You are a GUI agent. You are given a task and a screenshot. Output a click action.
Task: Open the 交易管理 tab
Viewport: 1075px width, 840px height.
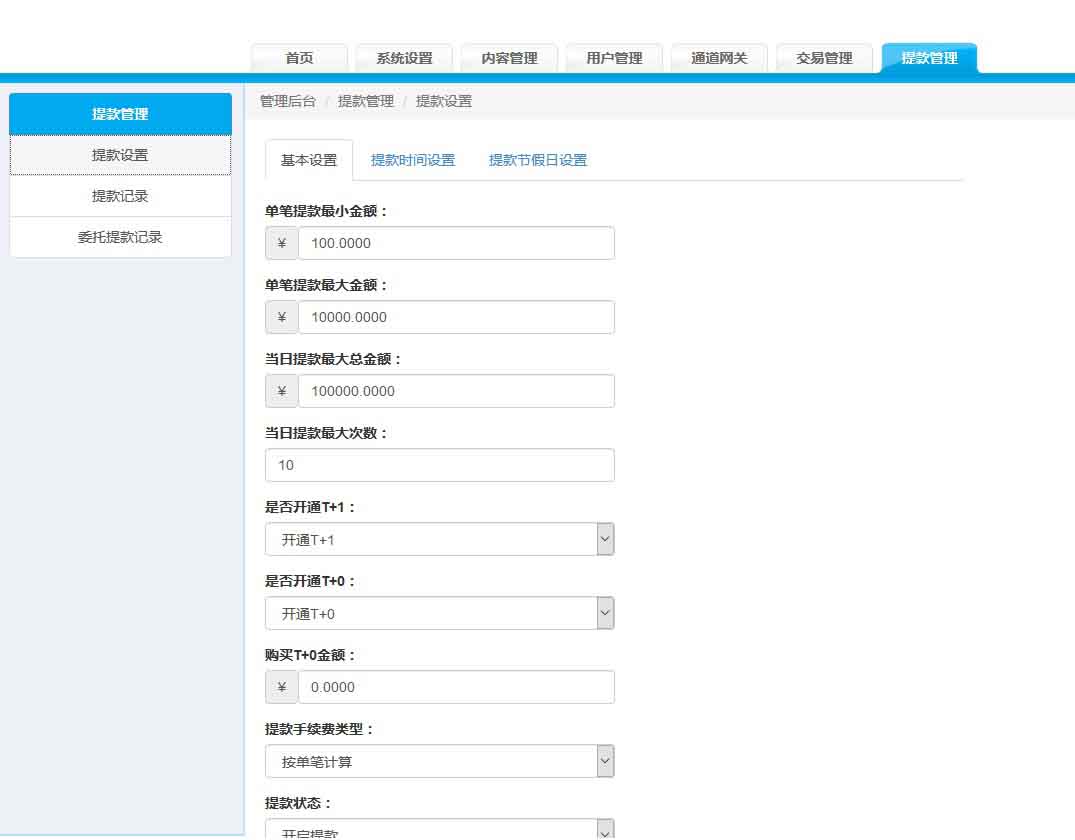point(824,58)
